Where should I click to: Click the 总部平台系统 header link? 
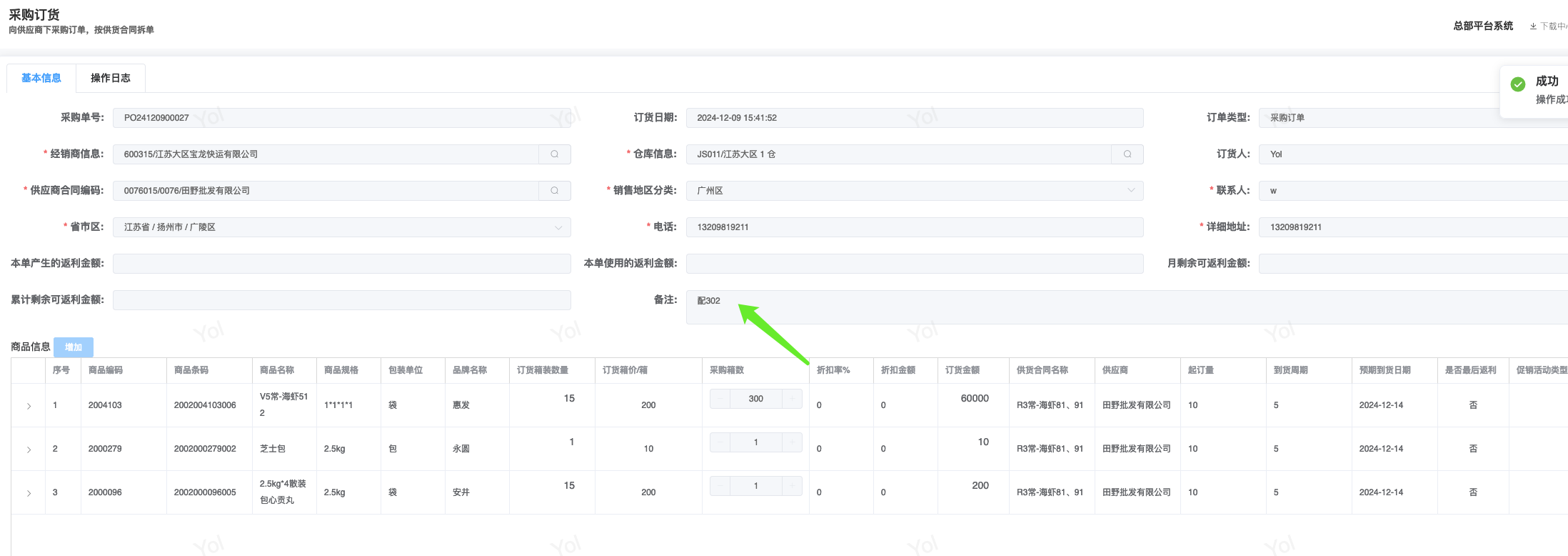(x=1483, y=26)
